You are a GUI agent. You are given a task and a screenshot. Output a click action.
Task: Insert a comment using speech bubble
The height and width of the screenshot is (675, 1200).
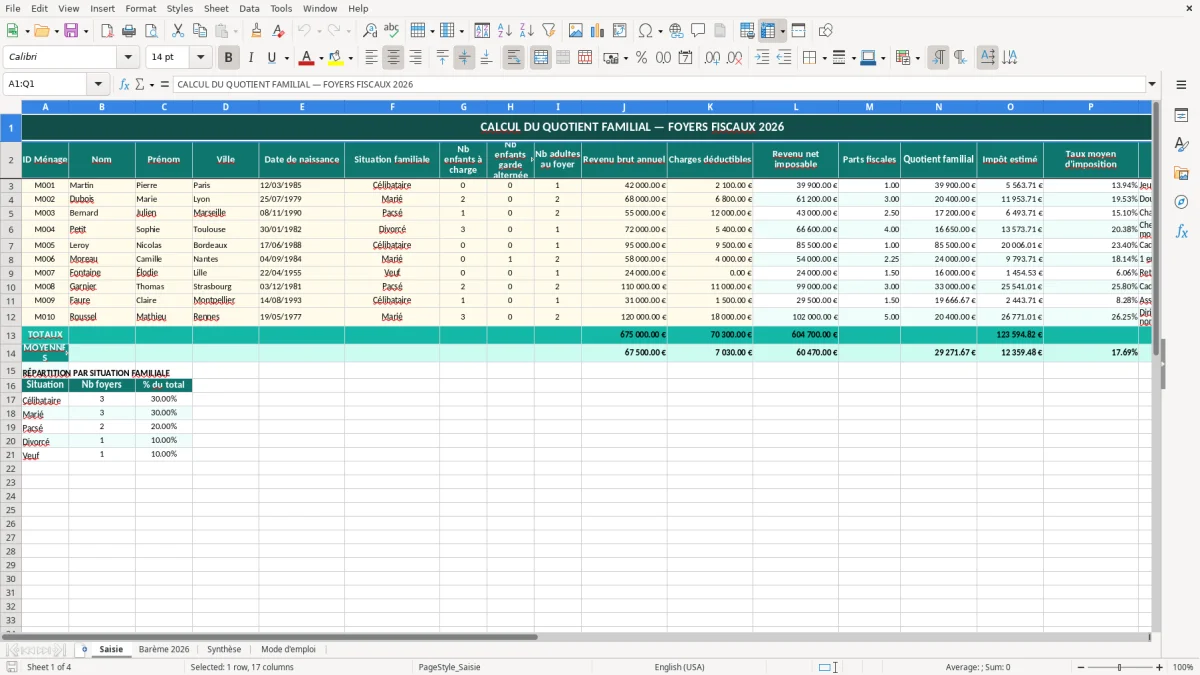(x=699, y=31)
